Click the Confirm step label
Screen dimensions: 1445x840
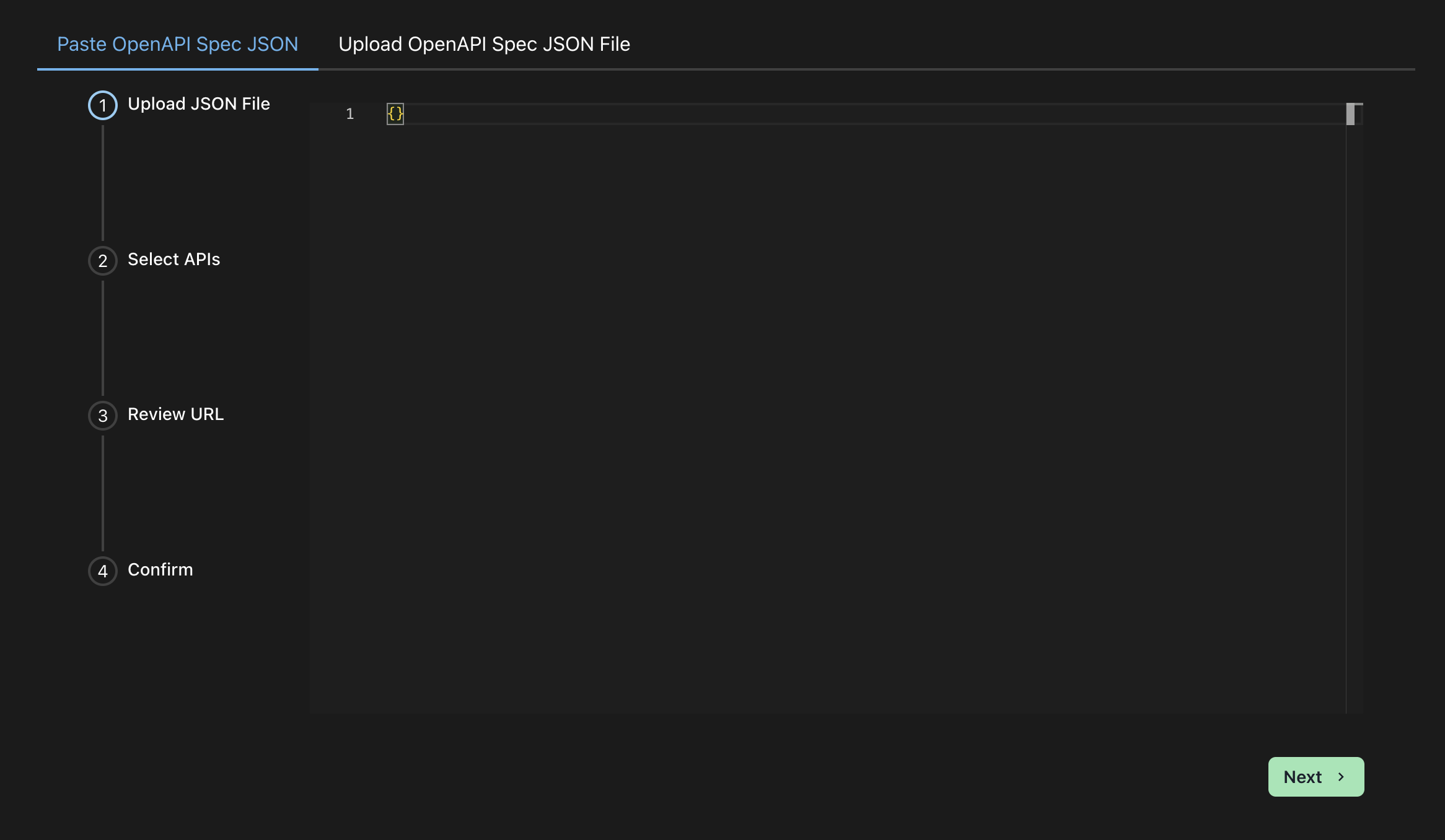(x=160, y=570)
